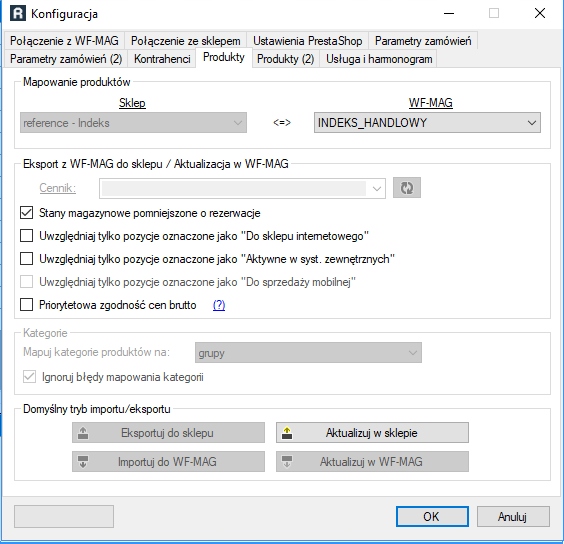Screen dimensions: 564x544
Task: Open the Sklep reference - Indeks dropdown
Action: click(133, 123)
